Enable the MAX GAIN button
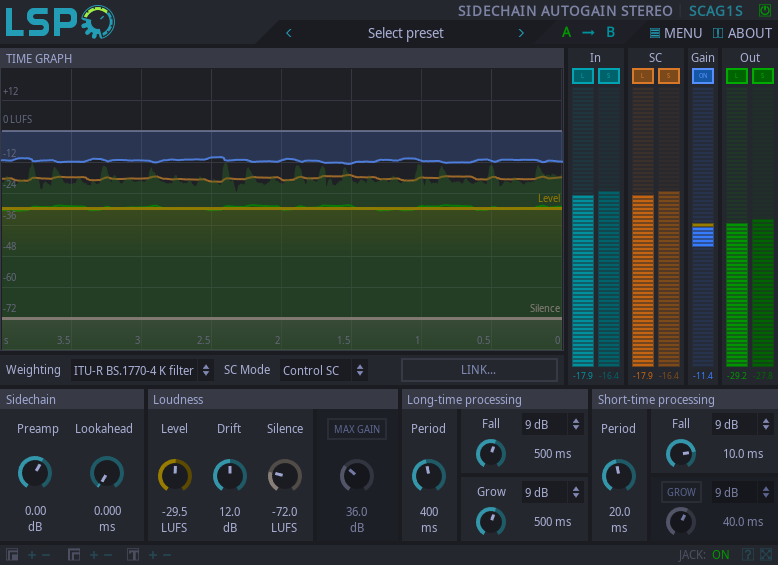This screenshot has height=565, width=778. [357, 429]
